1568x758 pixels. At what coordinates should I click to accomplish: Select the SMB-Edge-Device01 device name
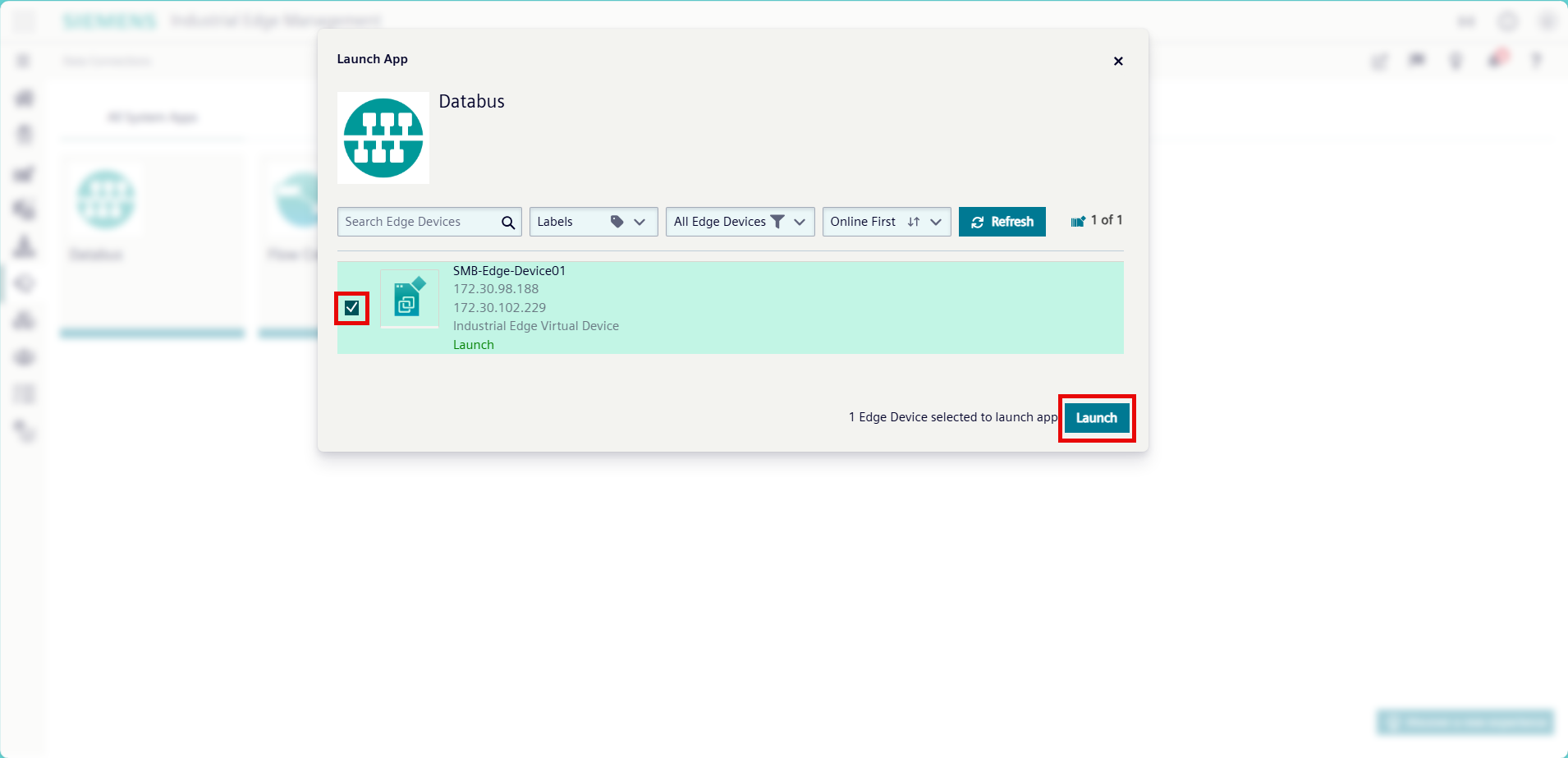pyautogui.click(x=509, y=271)
